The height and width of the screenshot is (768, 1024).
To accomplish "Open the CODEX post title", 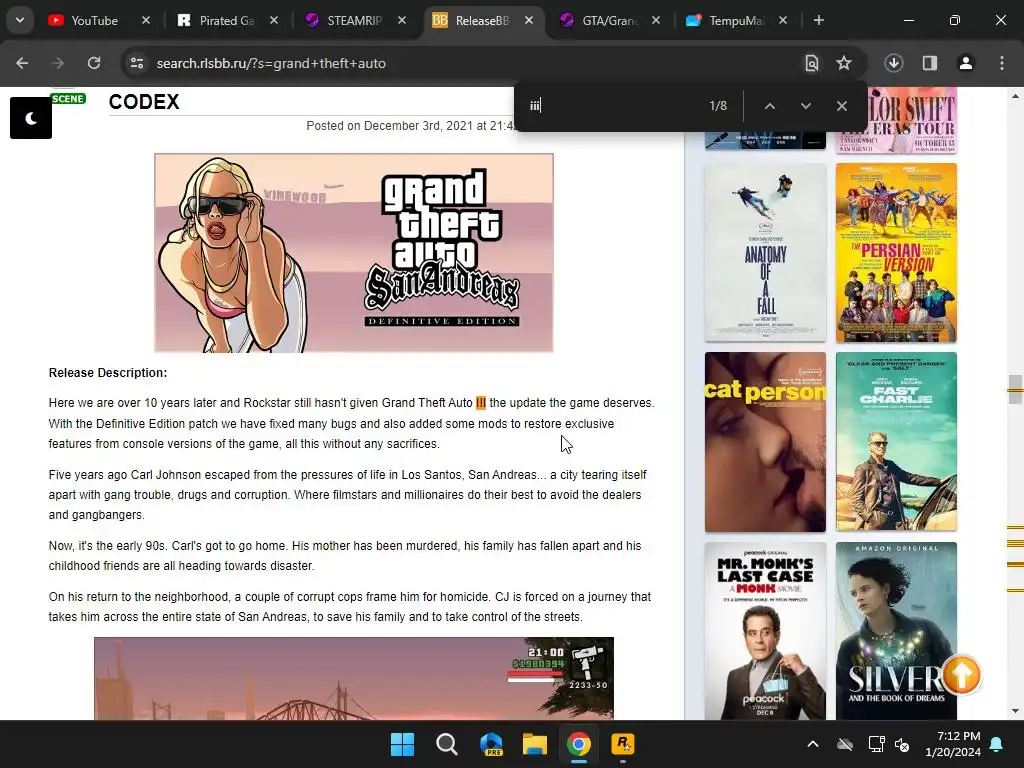I will [144, 102].
